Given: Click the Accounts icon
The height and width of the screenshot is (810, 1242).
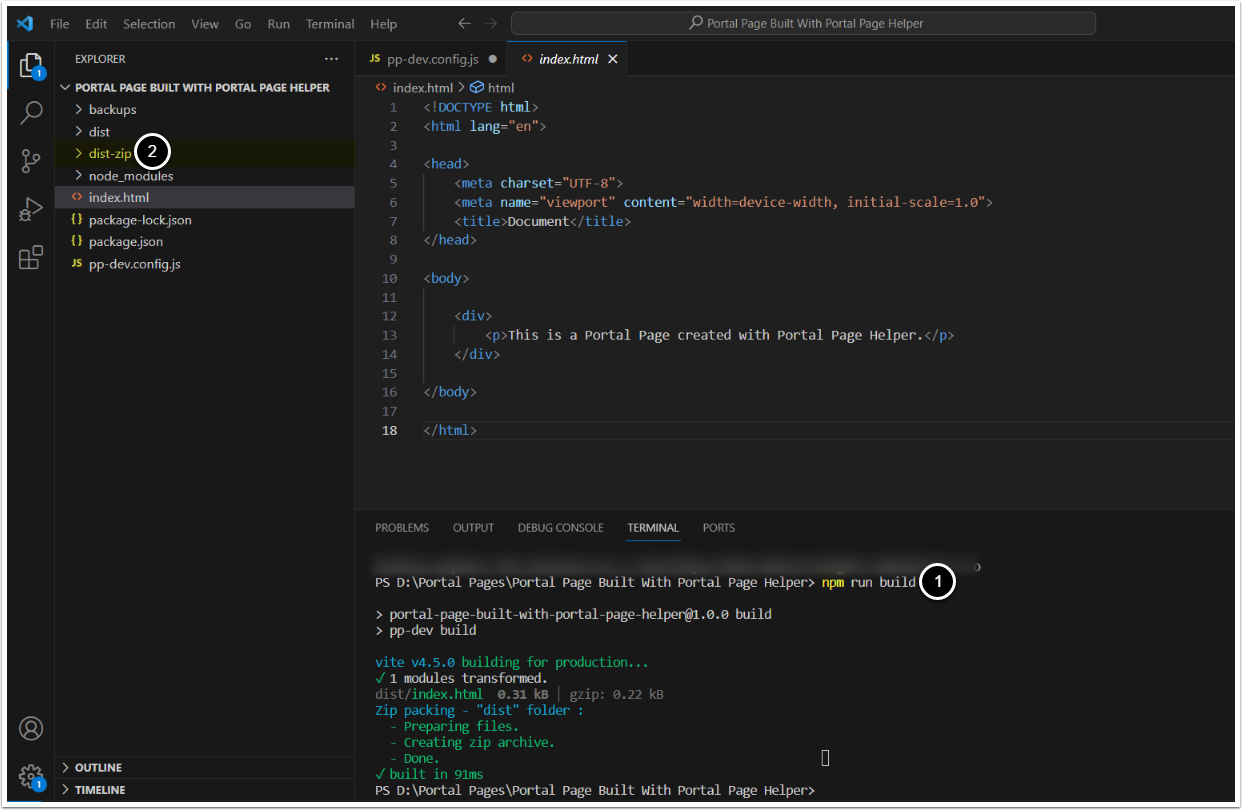Looking at the screenshot, I should tap(31, 728).
